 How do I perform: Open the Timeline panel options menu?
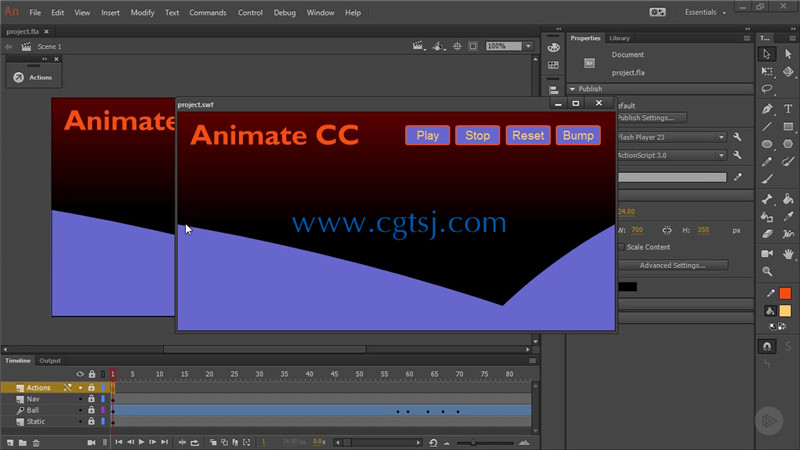(x=532, y=361)
